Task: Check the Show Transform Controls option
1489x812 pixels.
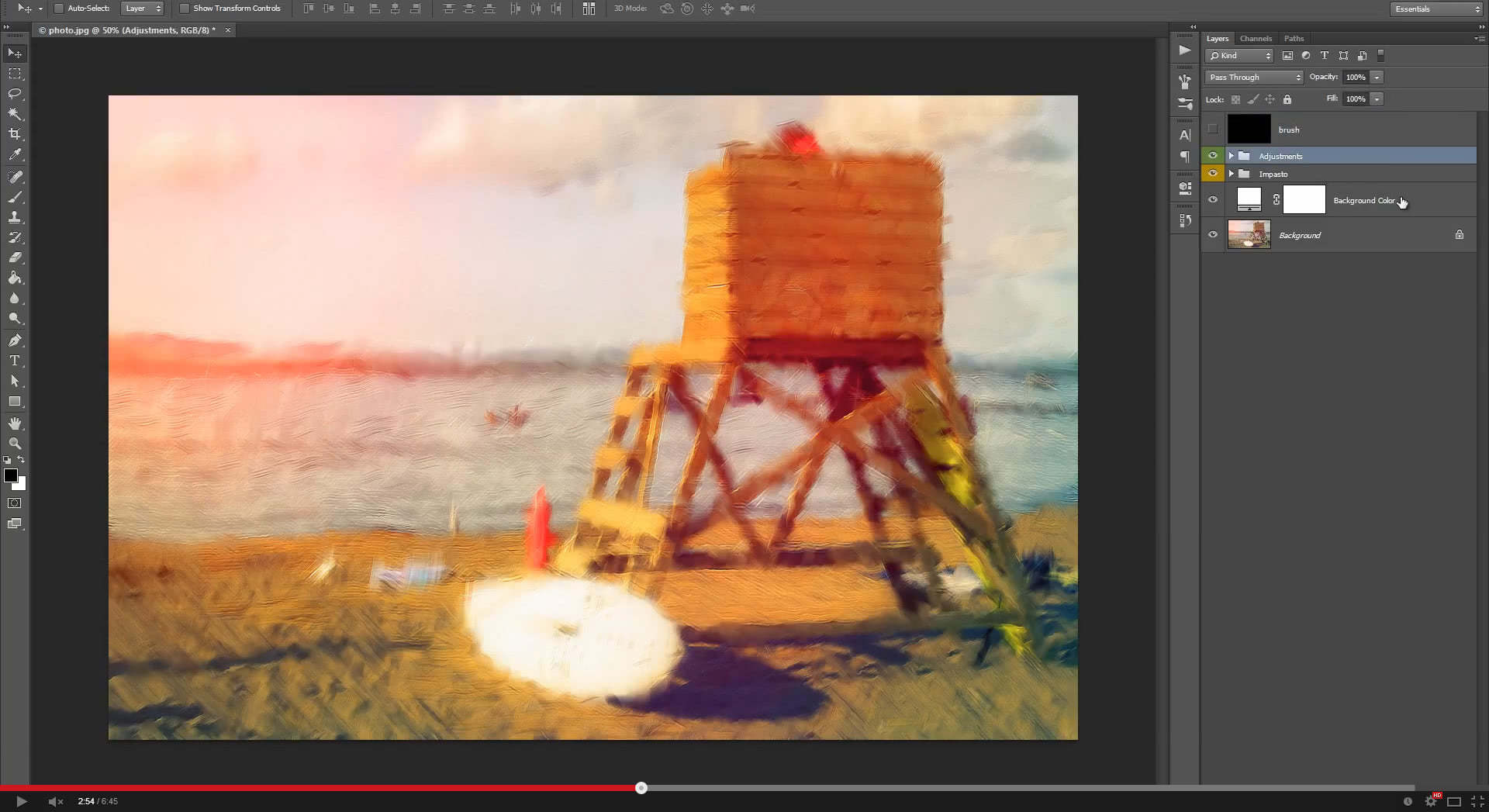Action: [185, 9]
